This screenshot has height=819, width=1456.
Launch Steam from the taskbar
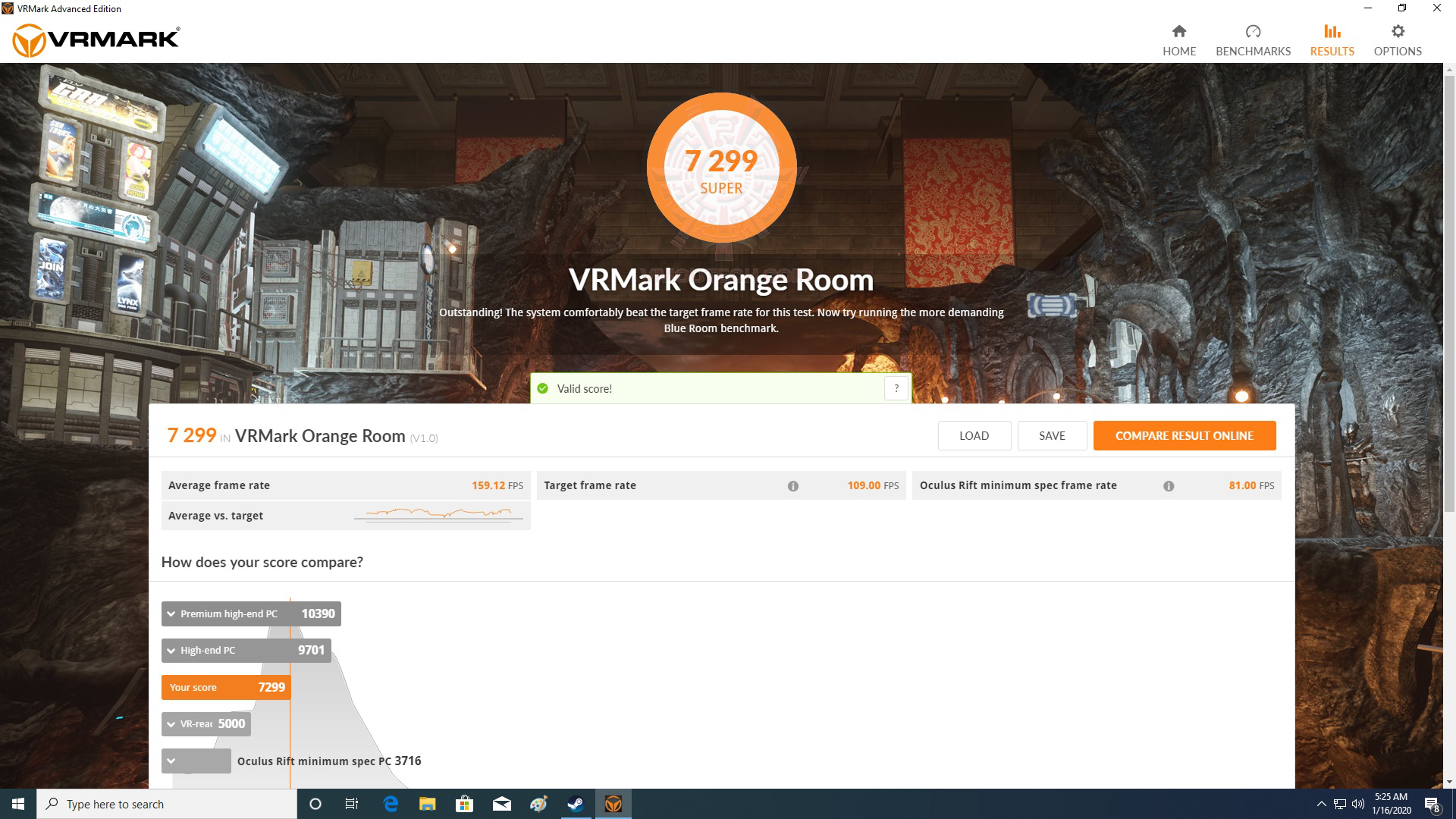point(575,804)
